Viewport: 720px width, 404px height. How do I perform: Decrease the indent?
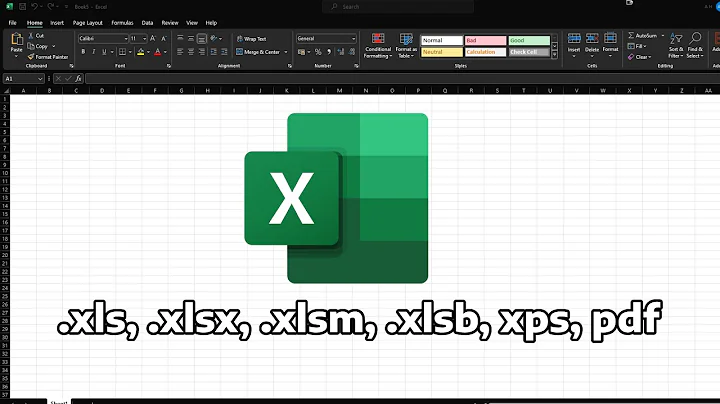(214, 52)
